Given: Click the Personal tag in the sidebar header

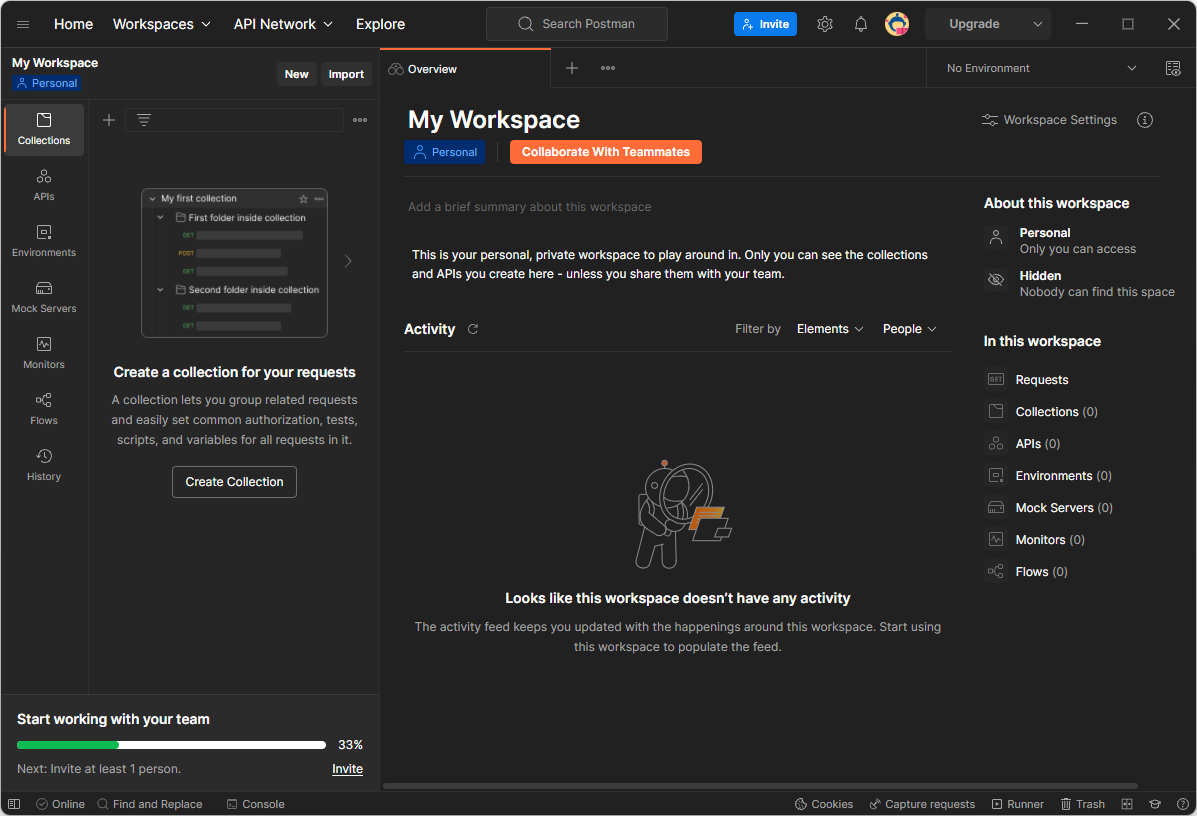Looking at the screenshot, I should pos(47,83).
